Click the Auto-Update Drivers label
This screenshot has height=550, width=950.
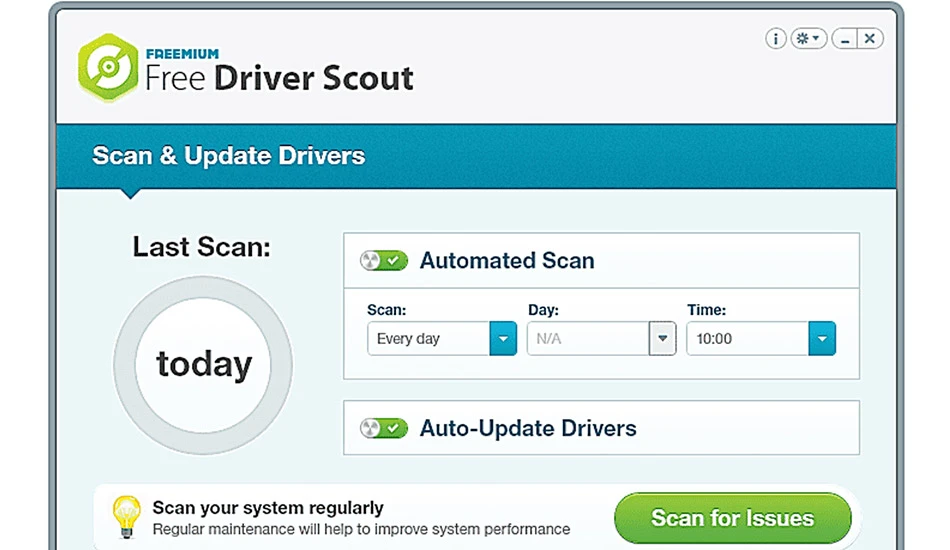point(528,428)
